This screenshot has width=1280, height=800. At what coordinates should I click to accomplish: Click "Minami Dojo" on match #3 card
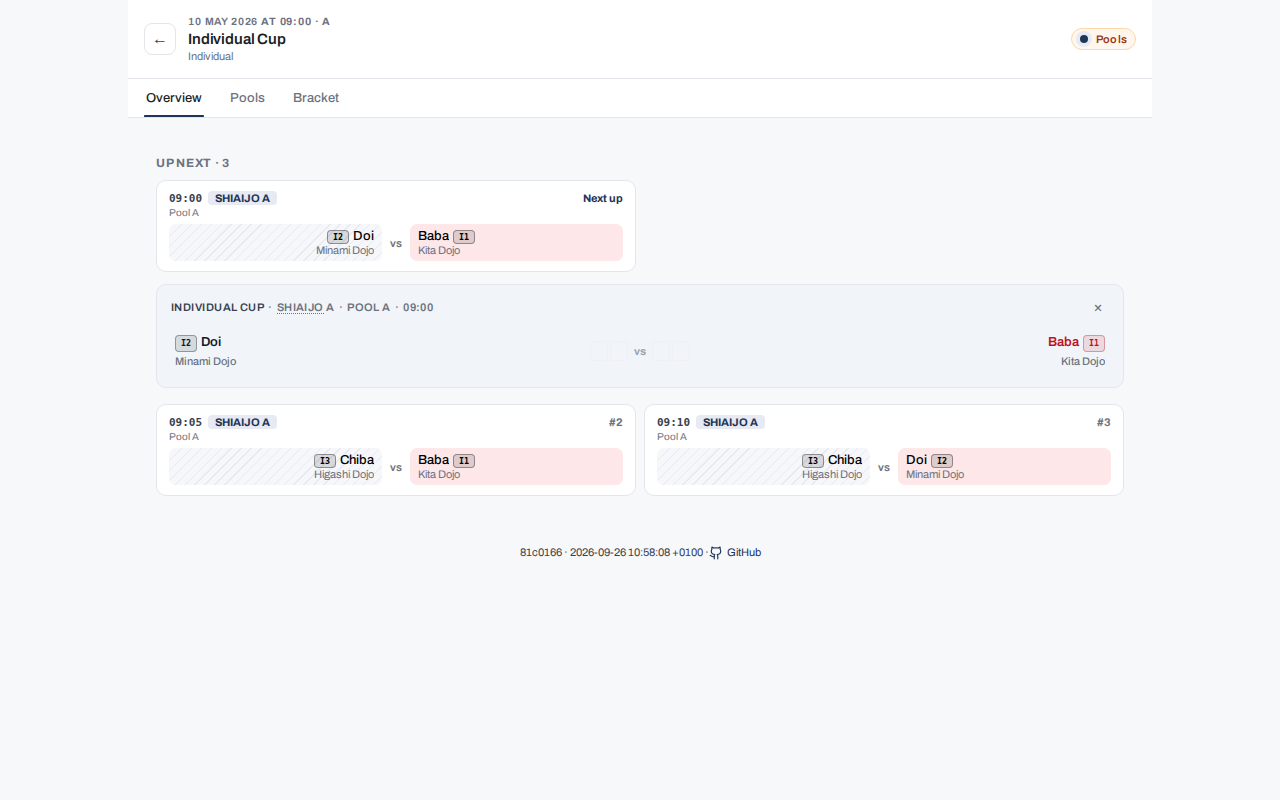(935, 475)
